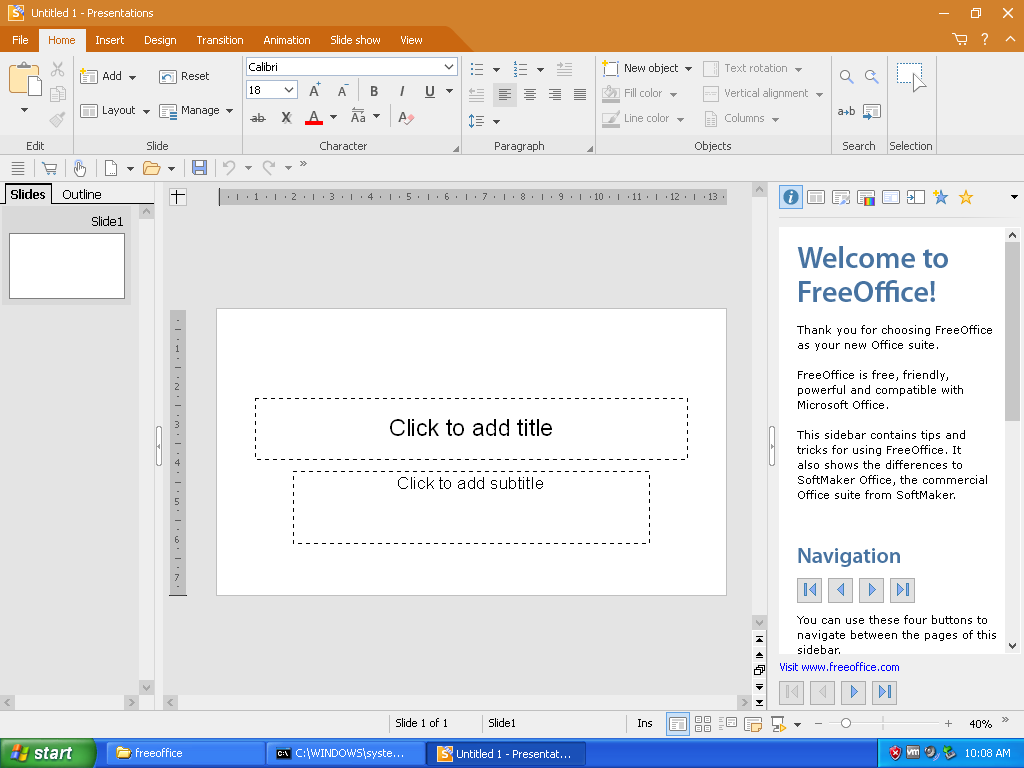Viewport: 1024px width, 768px height.
Task: Click the Save floppy disk icon
Action: pos(199,168)
